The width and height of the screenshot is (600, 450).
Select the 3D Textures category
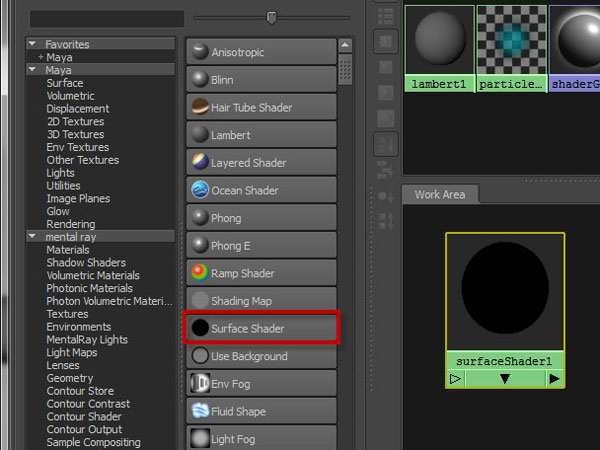point(75,134)
